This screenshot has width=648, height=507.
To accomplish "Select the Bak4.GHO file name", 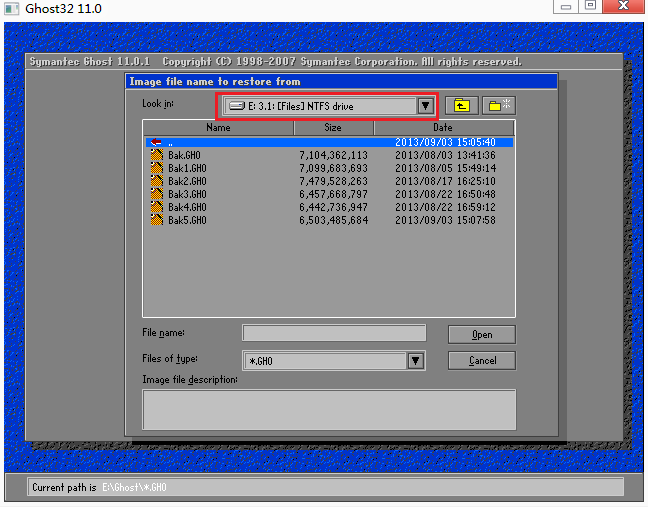I will (x=187, y=207).
